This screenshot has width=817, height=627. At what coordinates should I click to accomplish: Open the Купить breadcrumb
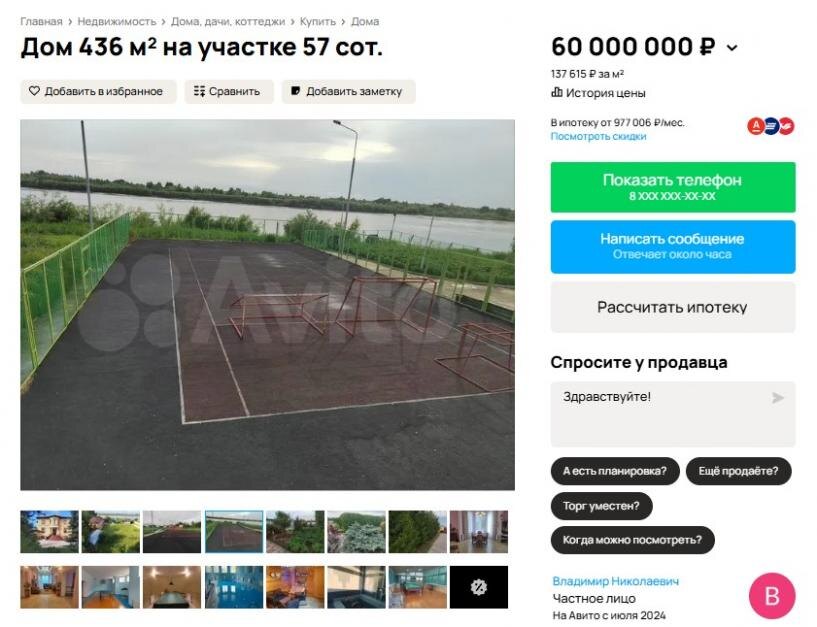click(318, 22)
